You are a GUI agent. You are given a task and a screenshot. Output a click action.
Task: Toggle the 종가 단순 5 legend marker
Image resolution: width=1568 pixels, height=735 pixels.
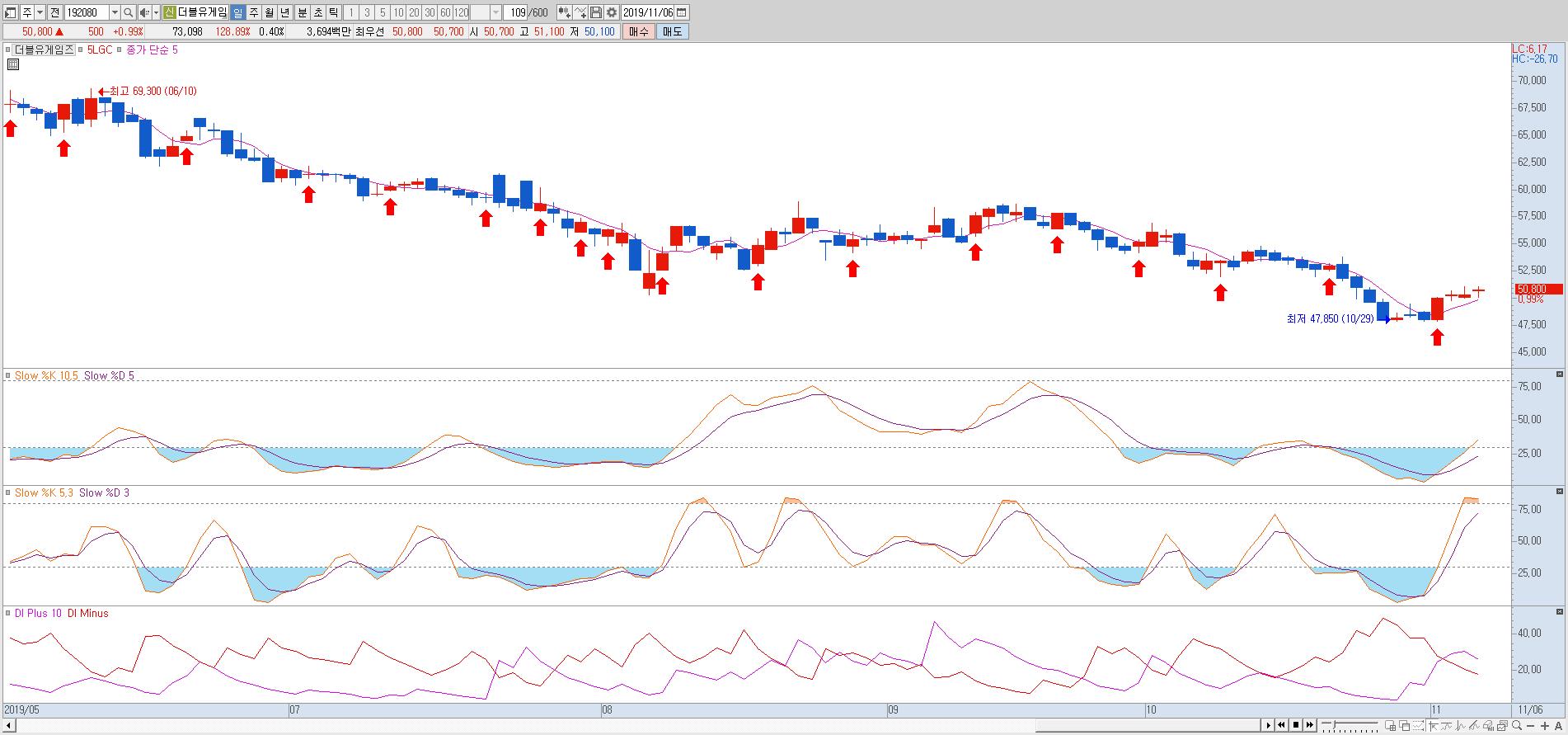pyautogui.click(x=120, y=49)
